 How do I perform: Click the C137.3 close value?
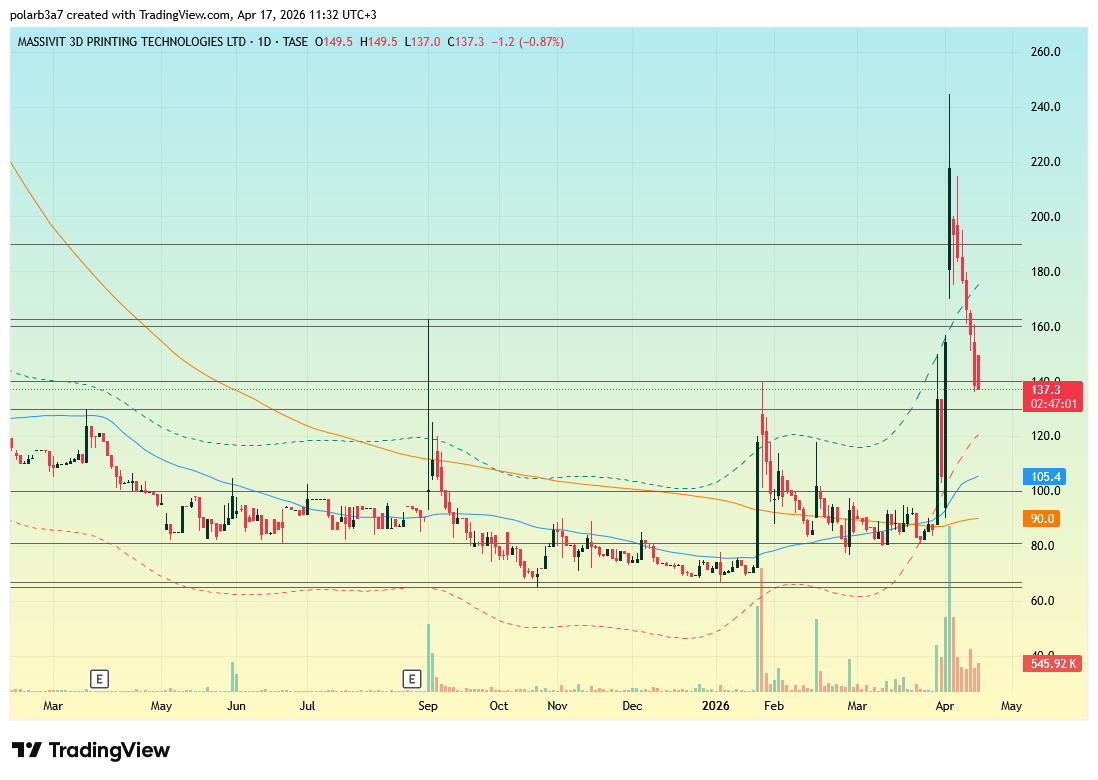pyautogui.click(x=466, y=42)
